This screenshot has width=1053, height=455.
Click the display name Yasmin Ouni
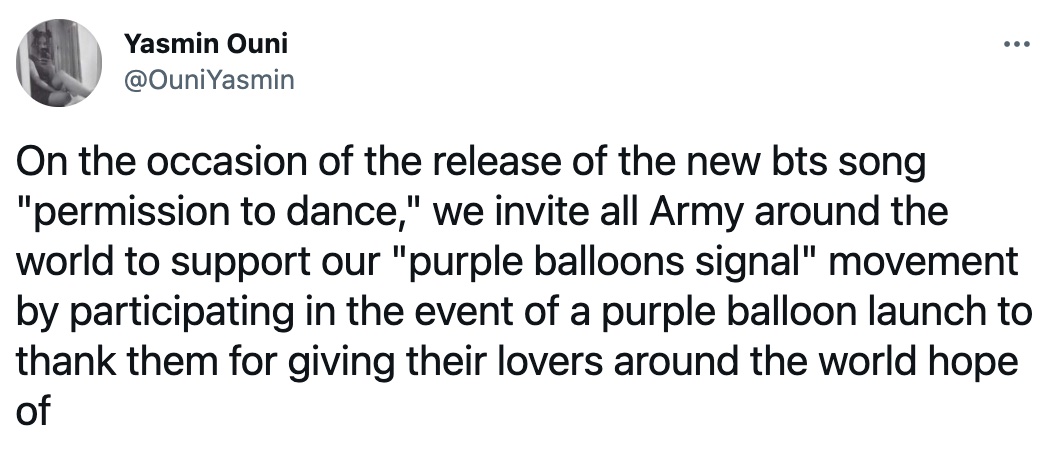(x=206, y=44)
